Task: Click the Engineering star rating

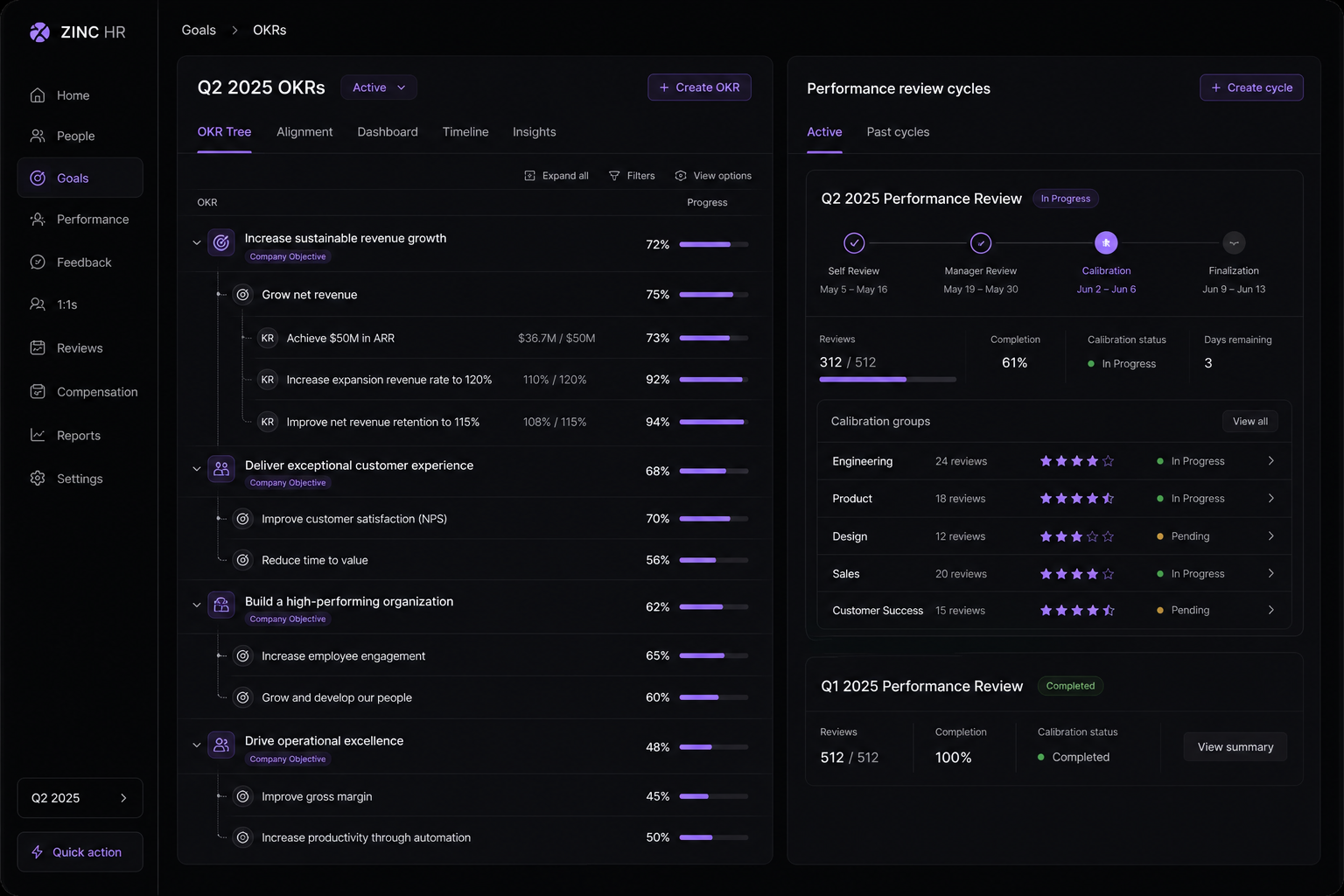Action: coord(1076,461)
